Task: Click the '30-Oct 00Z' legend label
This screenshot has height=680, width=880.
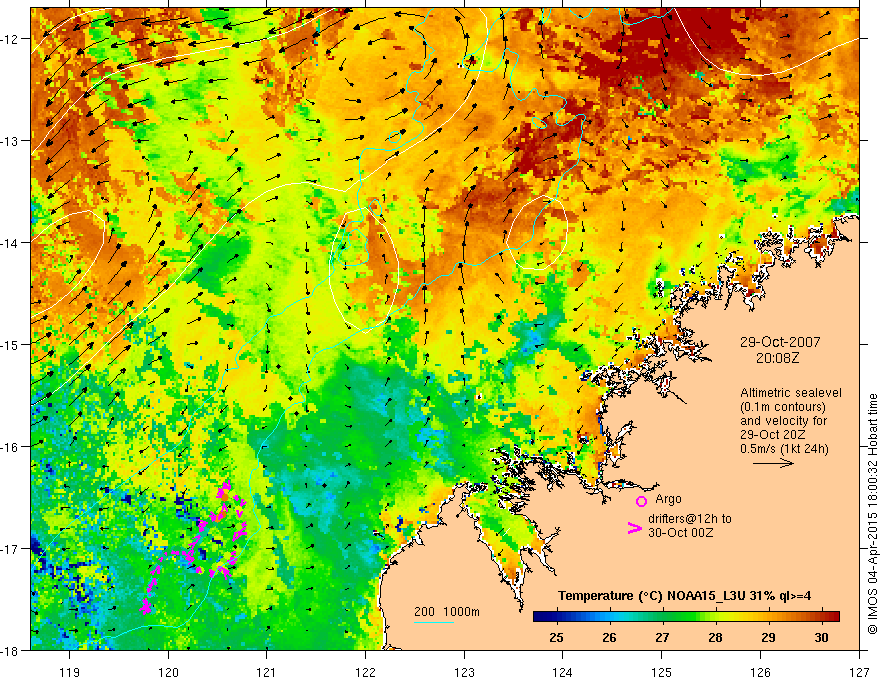Action: point(681,532)
